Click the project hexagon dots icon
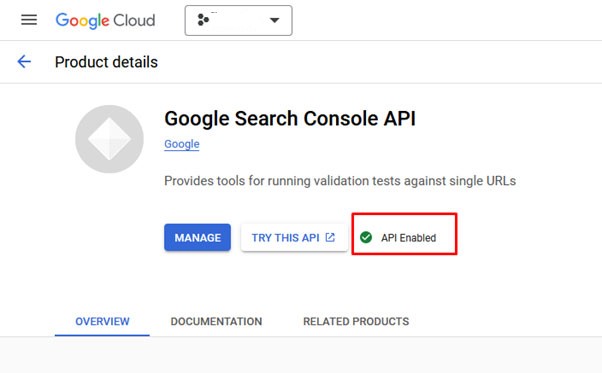The height and width of the screenshot is (373, 602). (203, 20)
